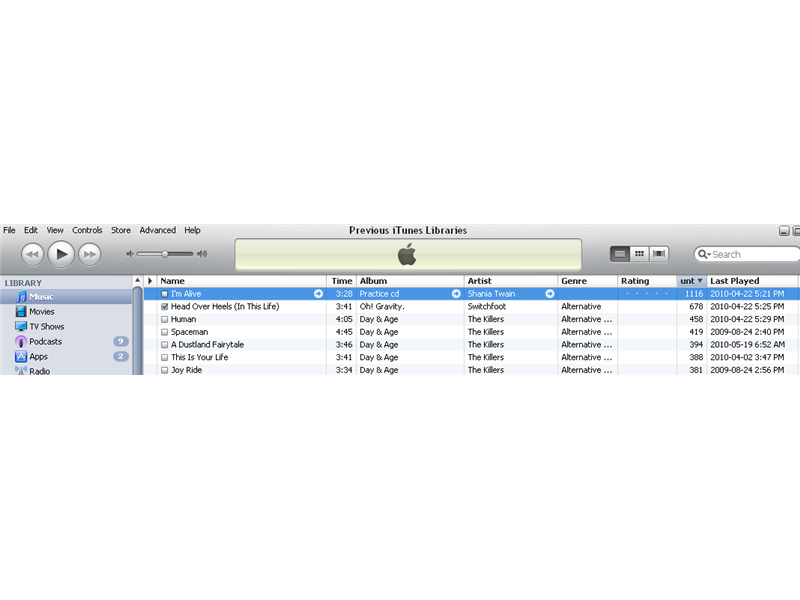
Task: Switch to Grid view
Action: [638, 253]
